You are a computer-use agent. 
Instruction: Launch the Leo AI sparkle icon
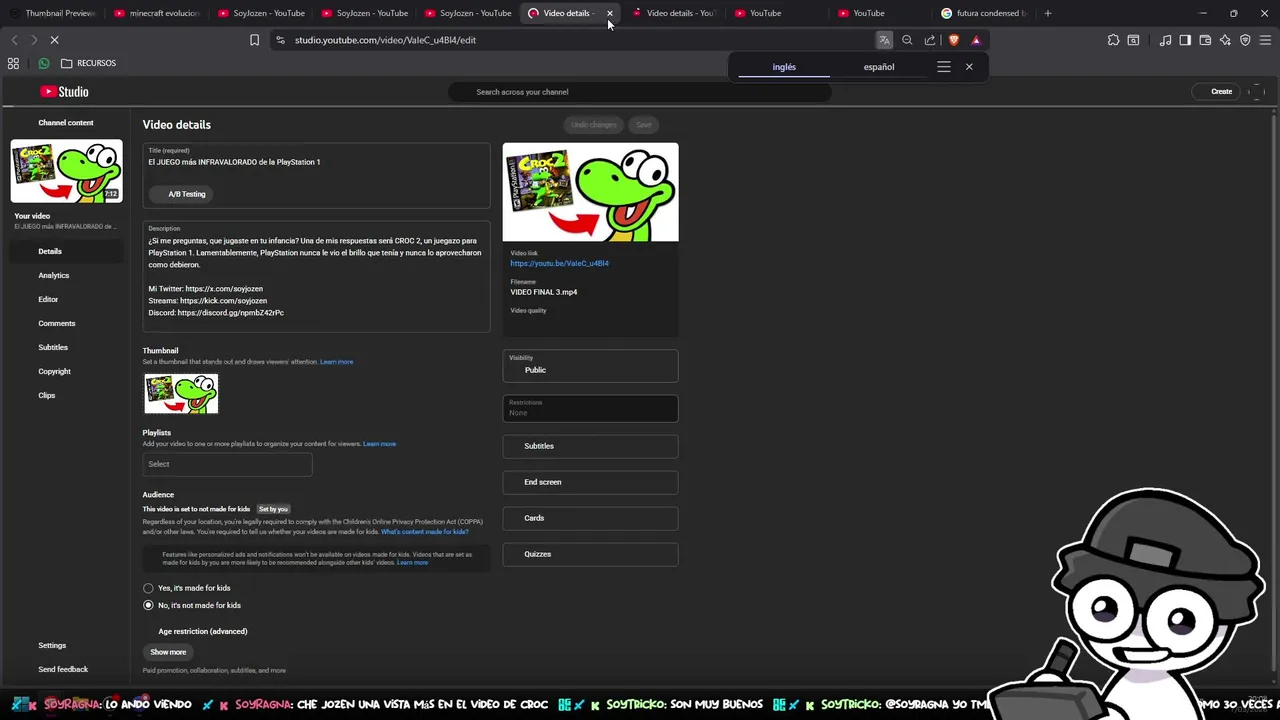tap(1225, 40)
